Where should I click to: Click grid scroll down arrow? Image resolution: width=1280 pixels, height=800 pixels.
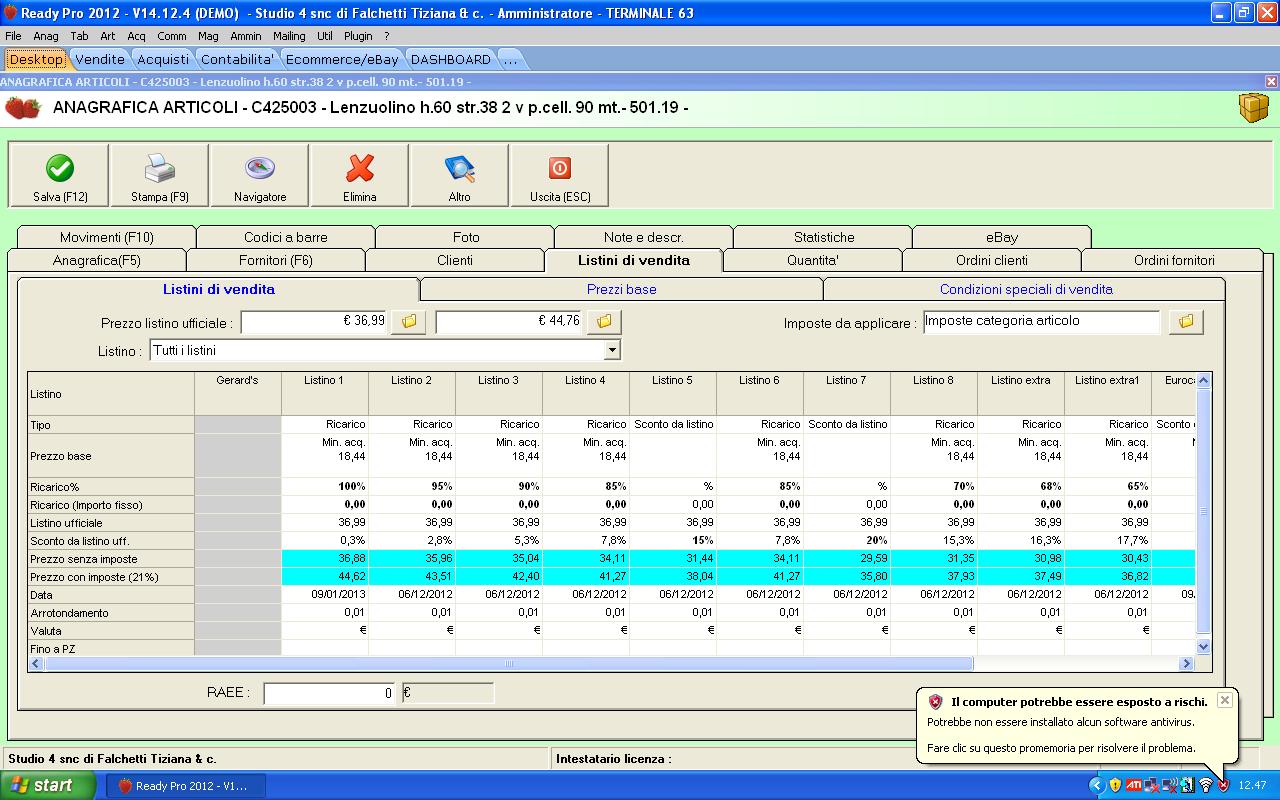pyautogui.click(x=1204, y=647)
